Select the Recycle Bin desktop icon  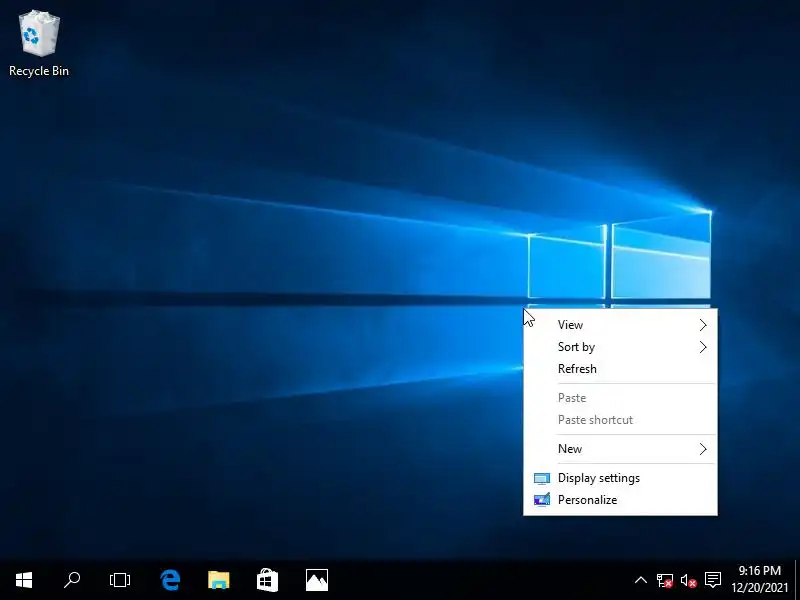[39, 44]
